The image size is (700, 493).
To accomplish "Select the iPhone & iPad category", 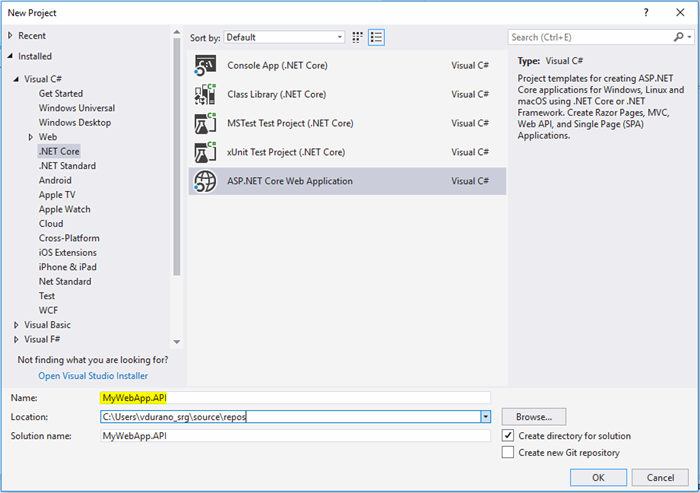I will pyautogui.click(x=67, y=267).
